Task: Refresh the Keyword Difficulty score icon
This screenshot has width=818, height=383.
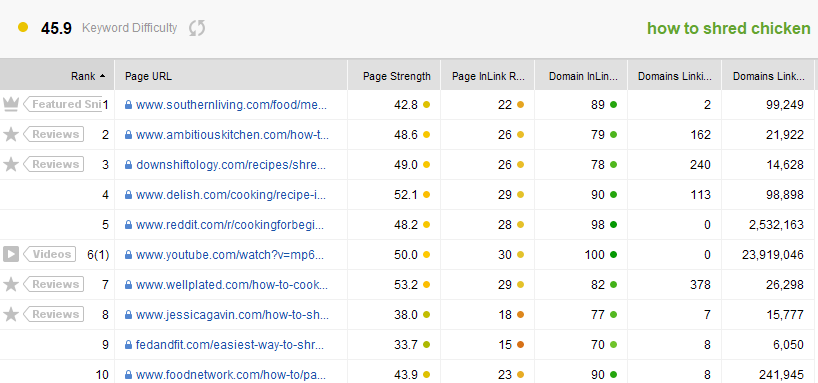Action: click(197, 28)
